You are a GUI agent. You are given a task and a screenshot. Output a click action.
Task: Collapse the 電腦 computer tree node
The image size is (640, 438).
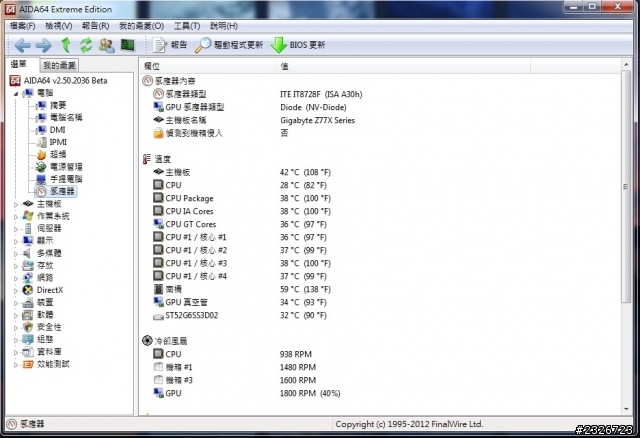pos(16,93)
